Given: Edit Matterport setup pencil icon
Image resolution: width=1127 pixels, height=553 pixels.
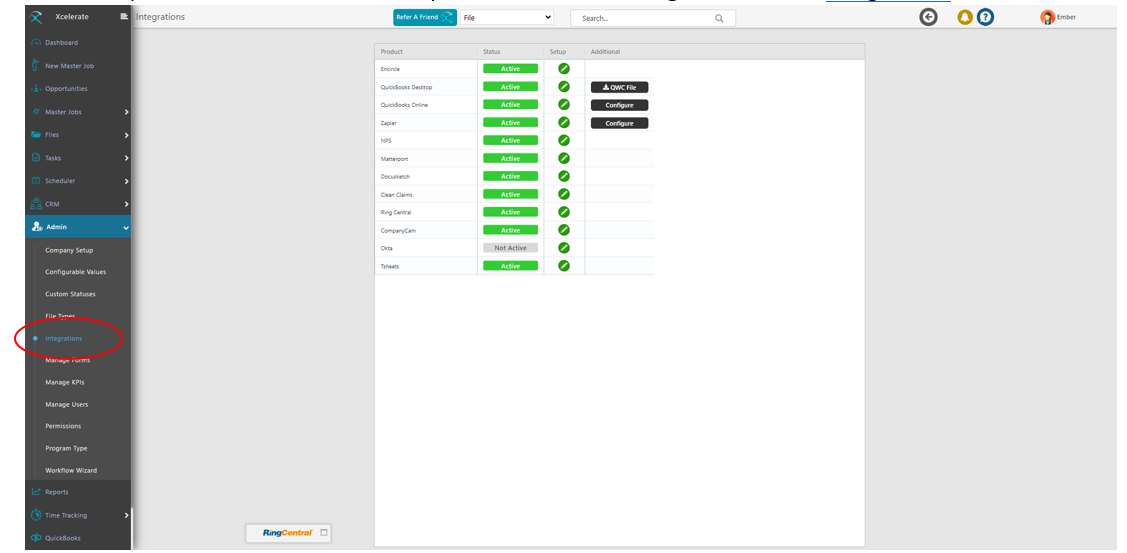Looking at the screenshot, I should click(x=564, y=158).
